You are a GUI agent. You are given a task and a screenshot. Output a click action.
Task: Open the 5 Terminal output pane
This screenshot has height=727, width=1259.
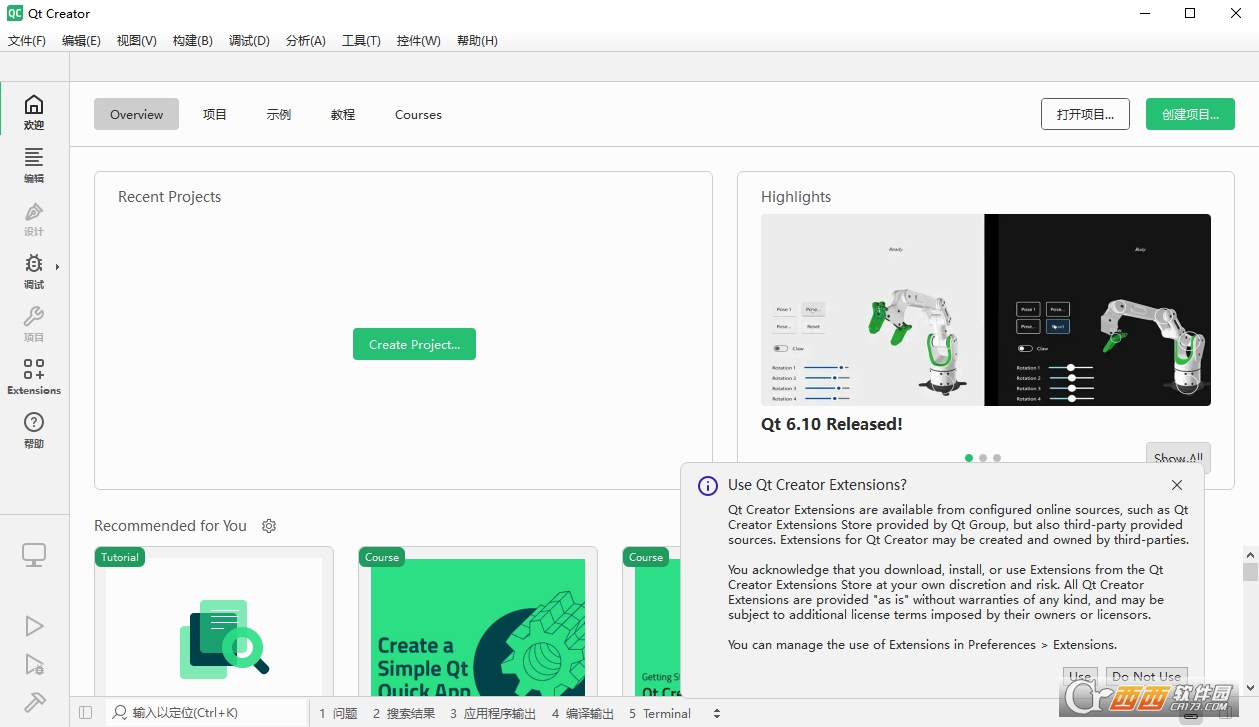click(660, 714)
